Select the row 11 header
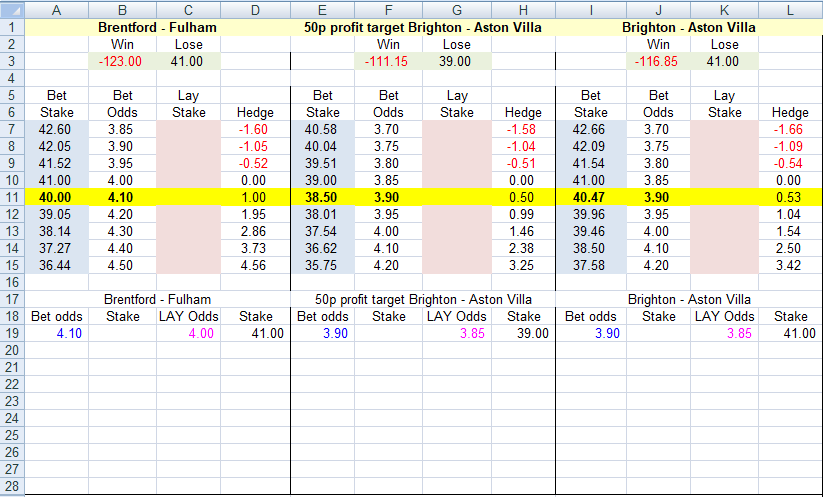 12,198
